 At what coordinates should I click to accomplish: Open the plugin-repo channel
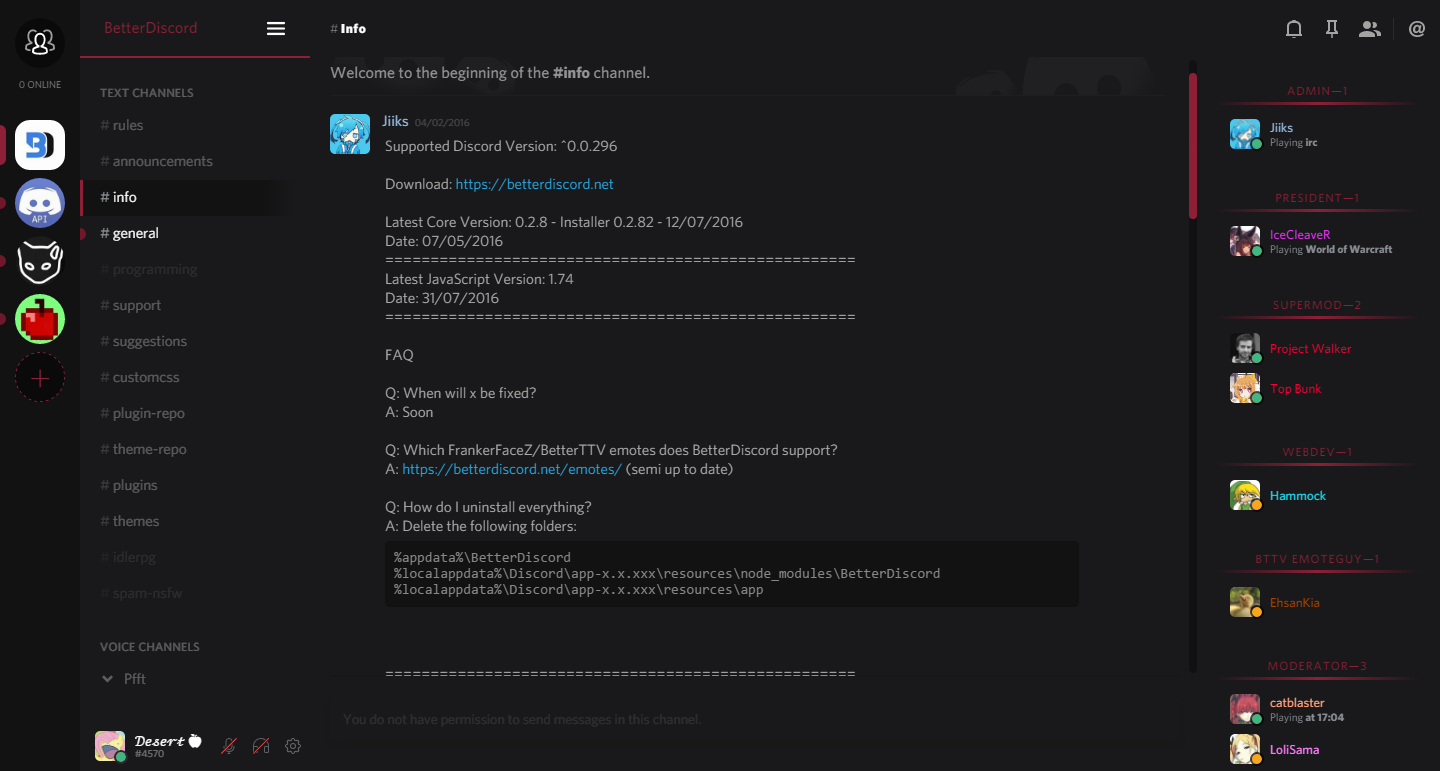click(195, 413)
